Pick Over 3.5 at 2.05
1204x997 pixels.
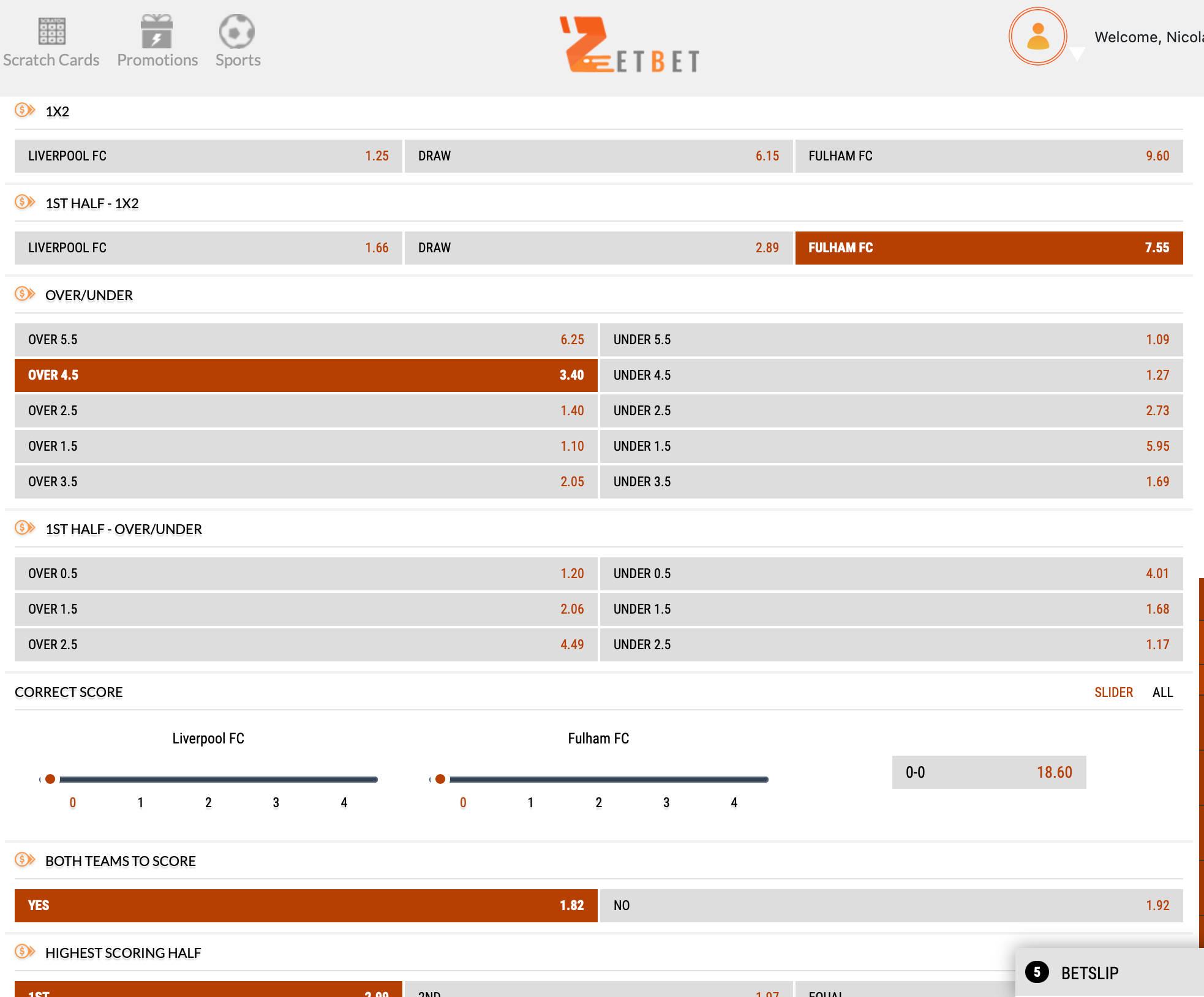point(306,482)
